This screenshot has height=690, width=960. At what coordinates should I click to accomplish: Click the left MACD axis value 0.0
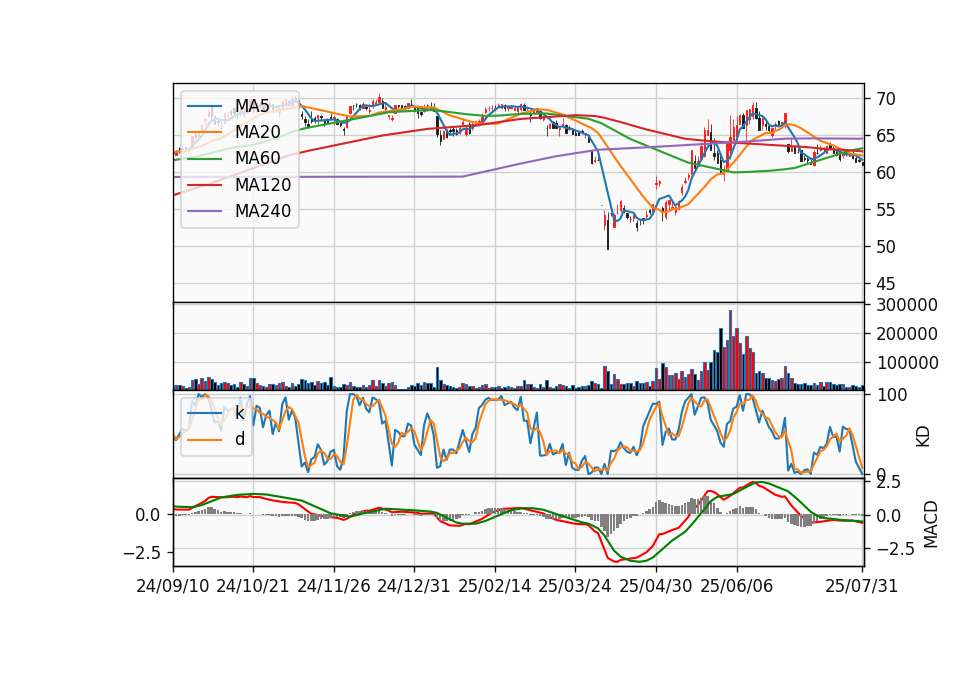pyautogui.click(x=148, y=516)
